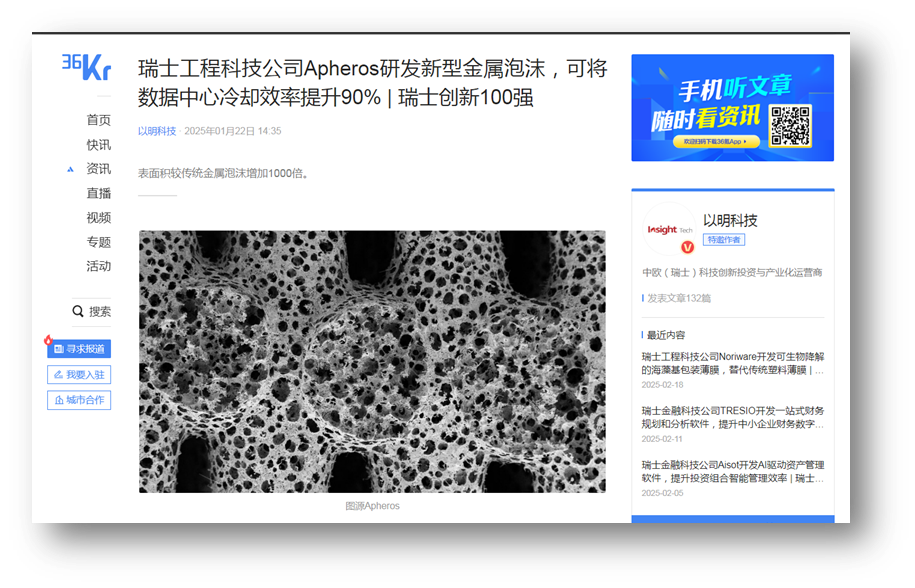Open the TRESIO financial planning article
This screenshot has height=588, width=915.
733,418
